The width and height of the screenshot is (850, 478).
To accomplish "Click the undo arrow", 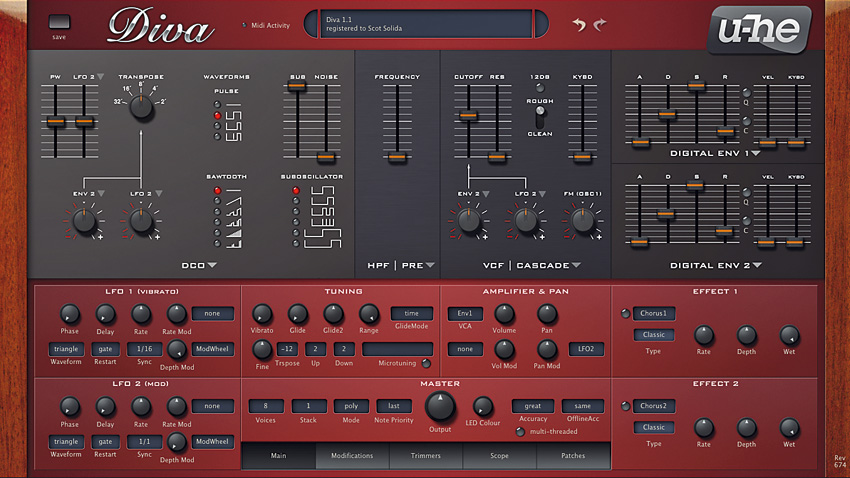I will click(x=579, y=24).
